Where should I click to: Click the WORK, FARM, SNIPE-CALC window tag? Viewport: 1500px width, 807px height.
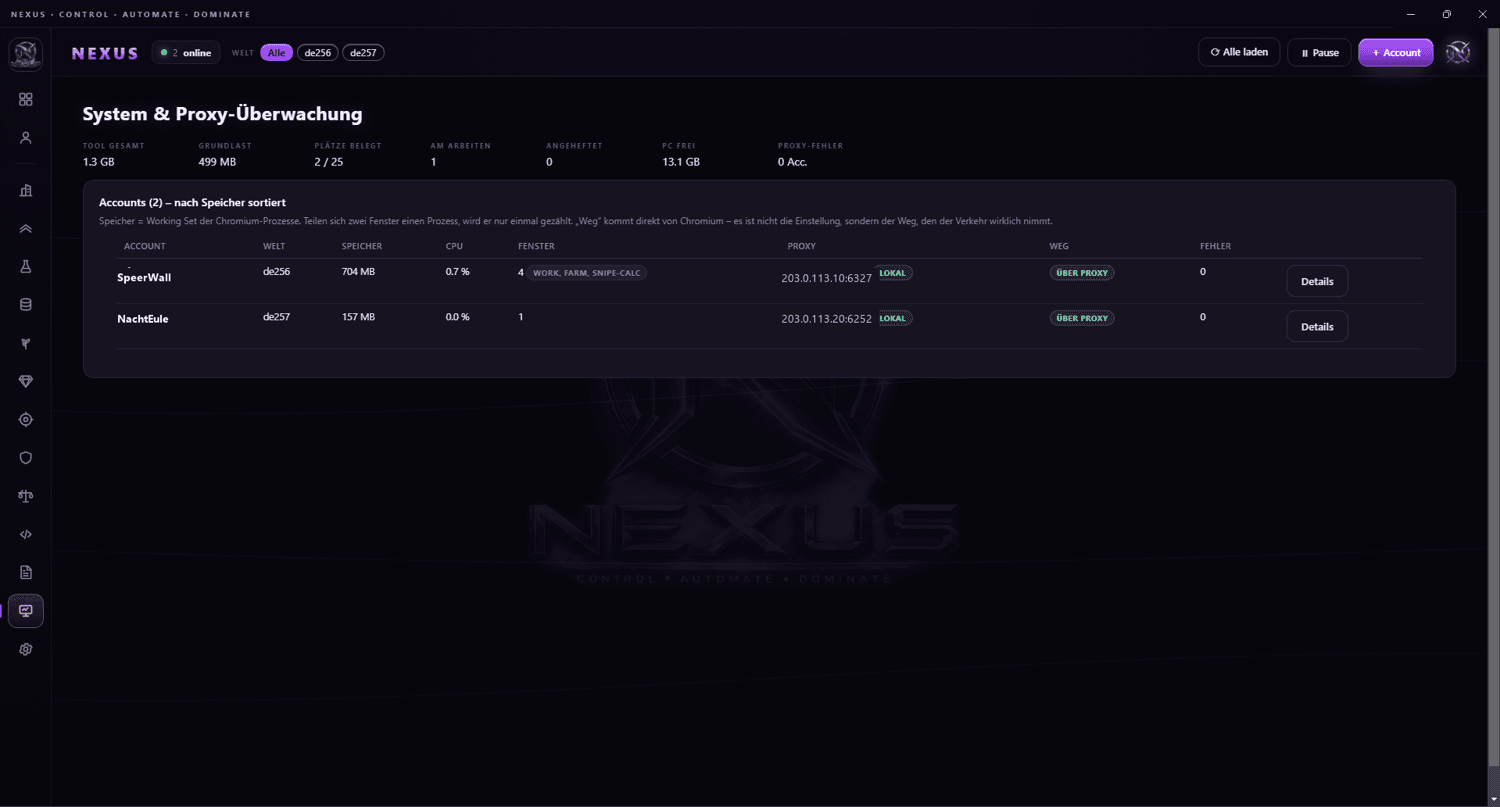click(x=587, y=273)
